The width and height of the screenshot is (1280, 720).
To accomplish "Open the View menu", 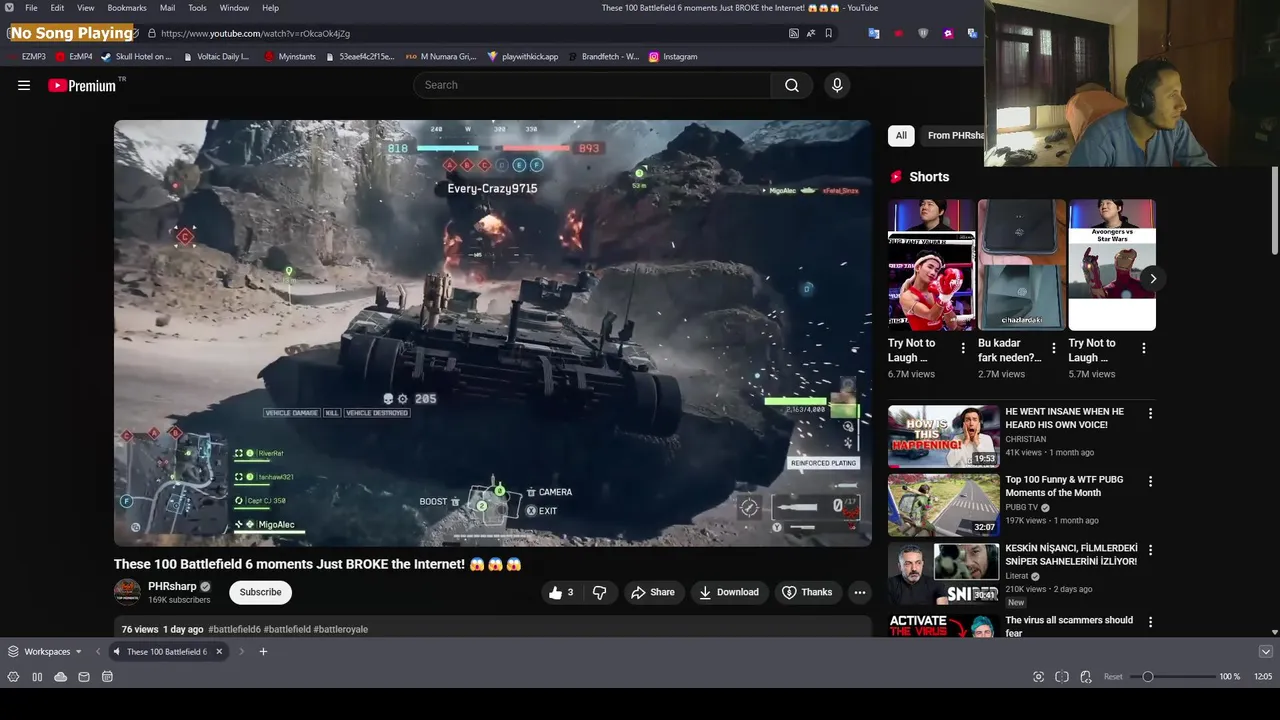I will pos(86,8).
